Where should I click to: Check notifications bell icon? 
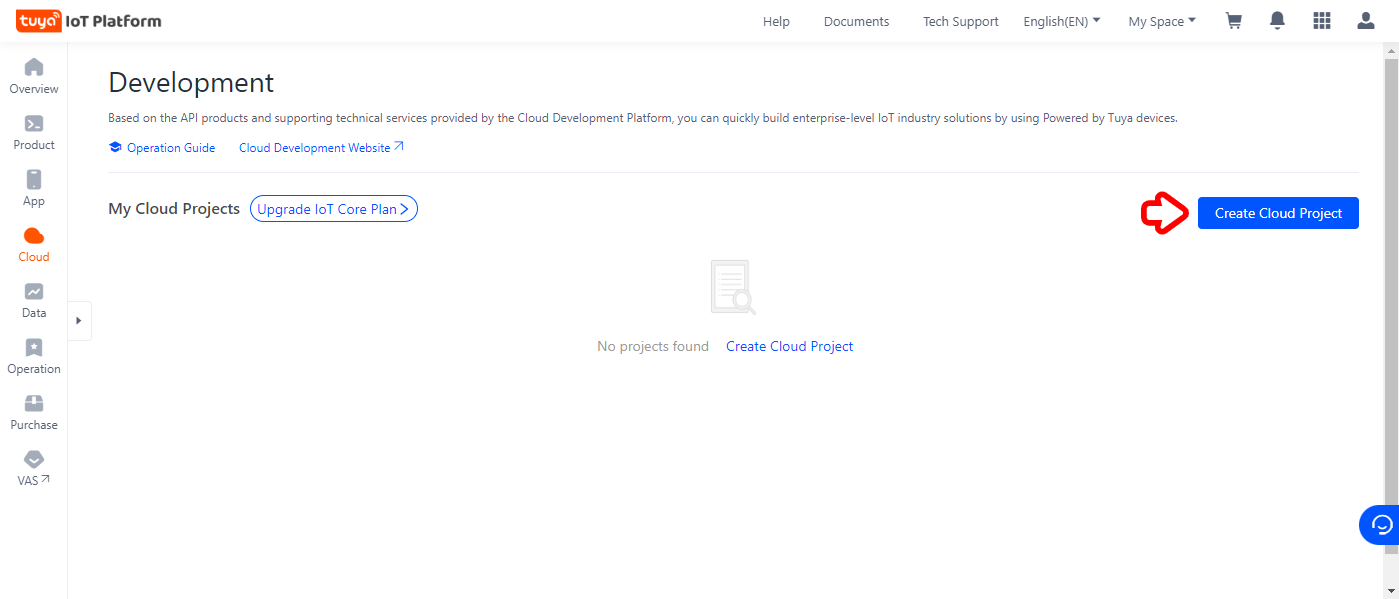(1277, 21)
